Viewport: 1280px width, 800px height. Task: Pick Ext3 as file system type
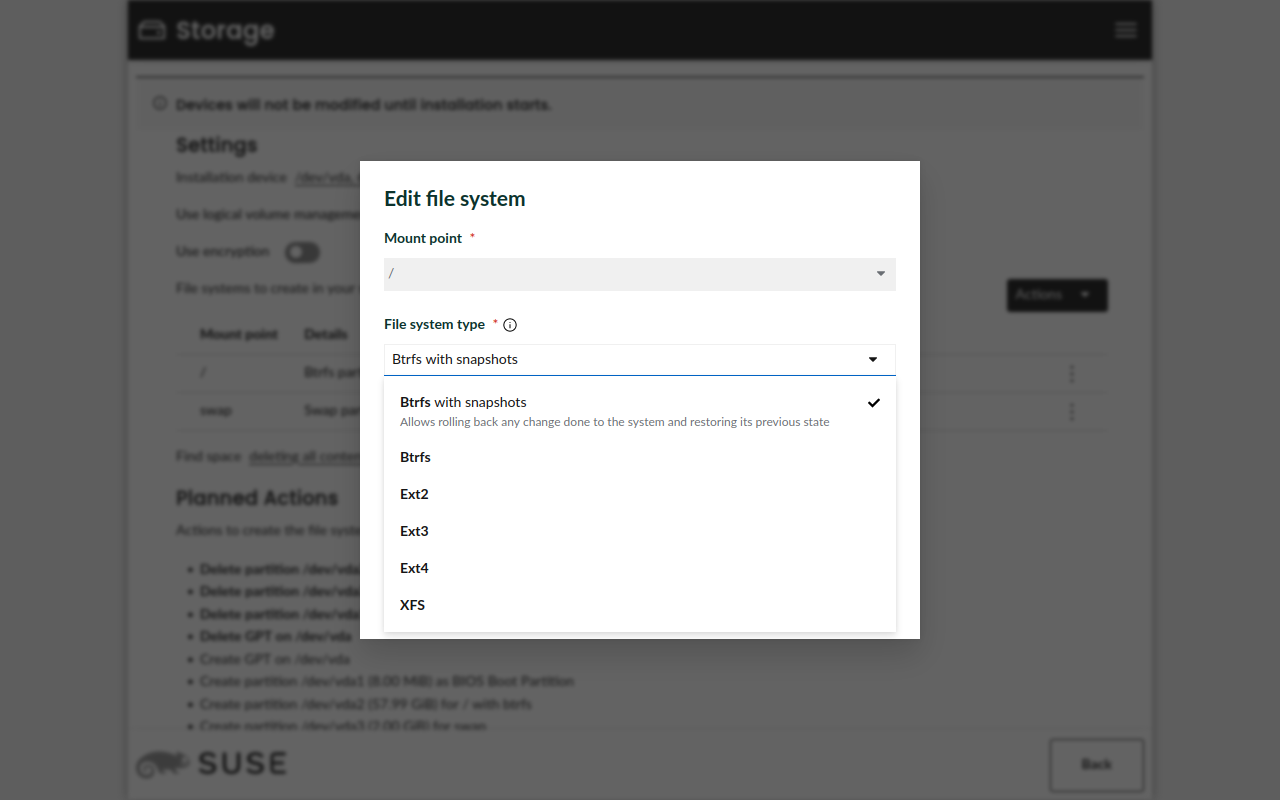coord(415,531)
